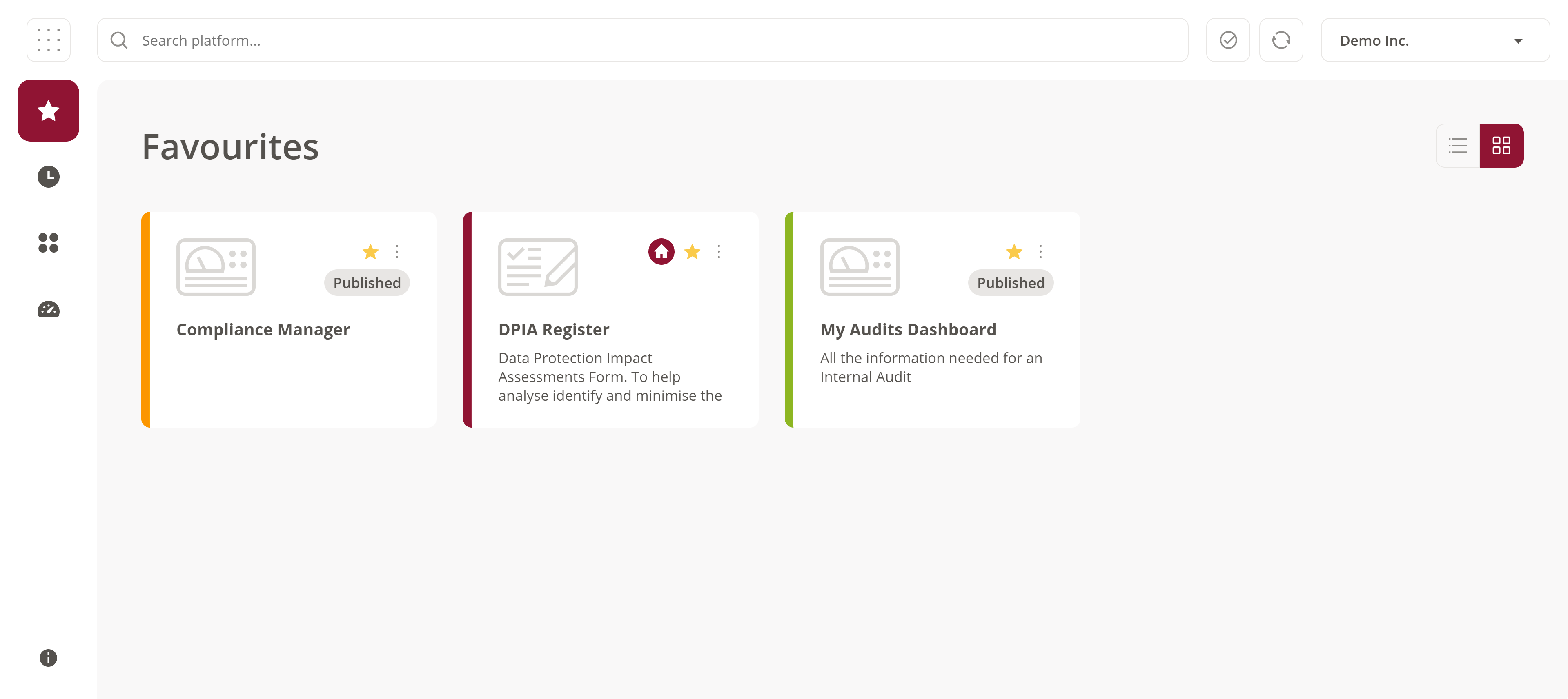Switch to grid view
The height and width of the screenshot is (699, 1568).
[1501, 145]
